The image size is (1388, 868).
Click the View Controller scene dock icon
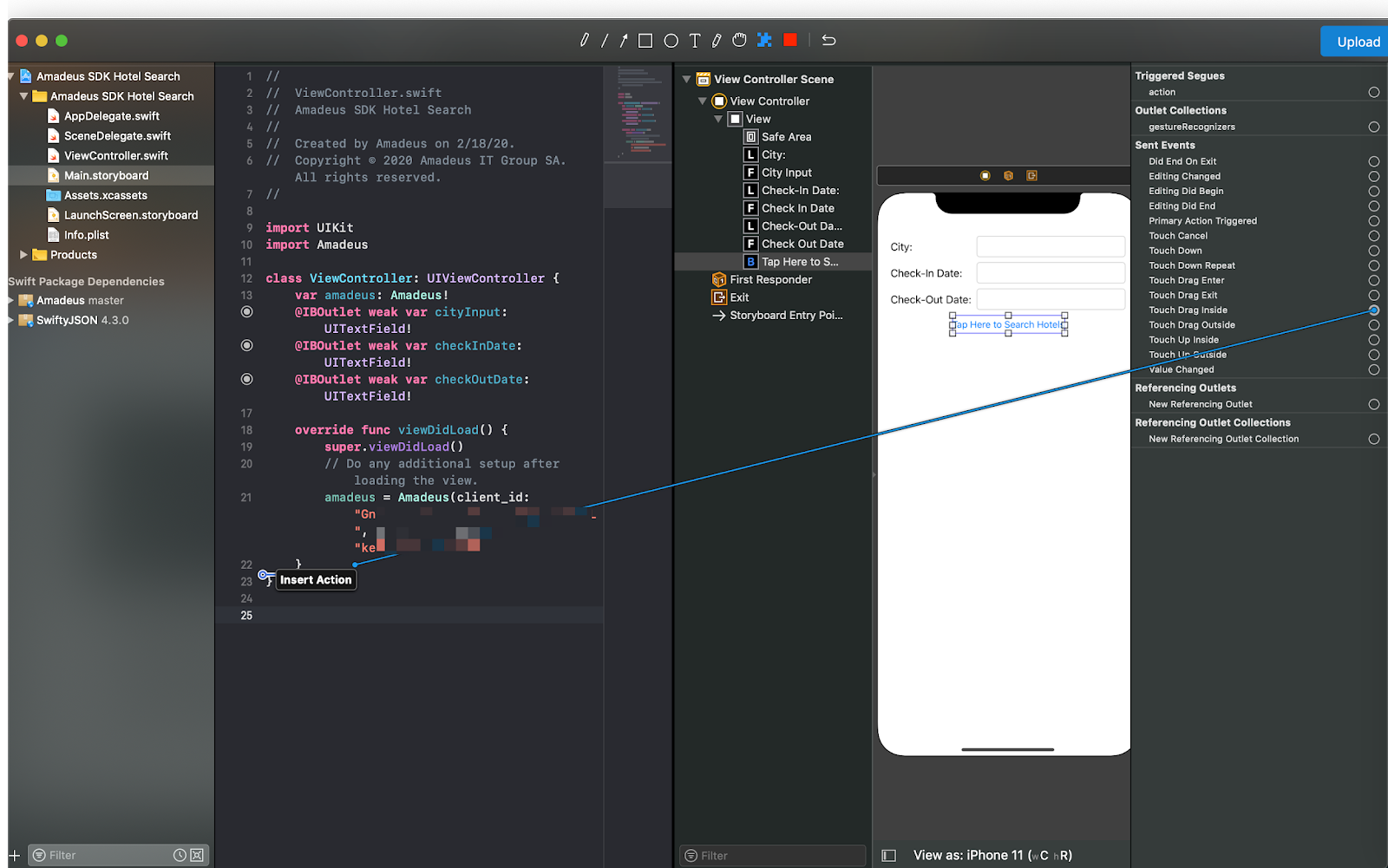tap(985, 175)
